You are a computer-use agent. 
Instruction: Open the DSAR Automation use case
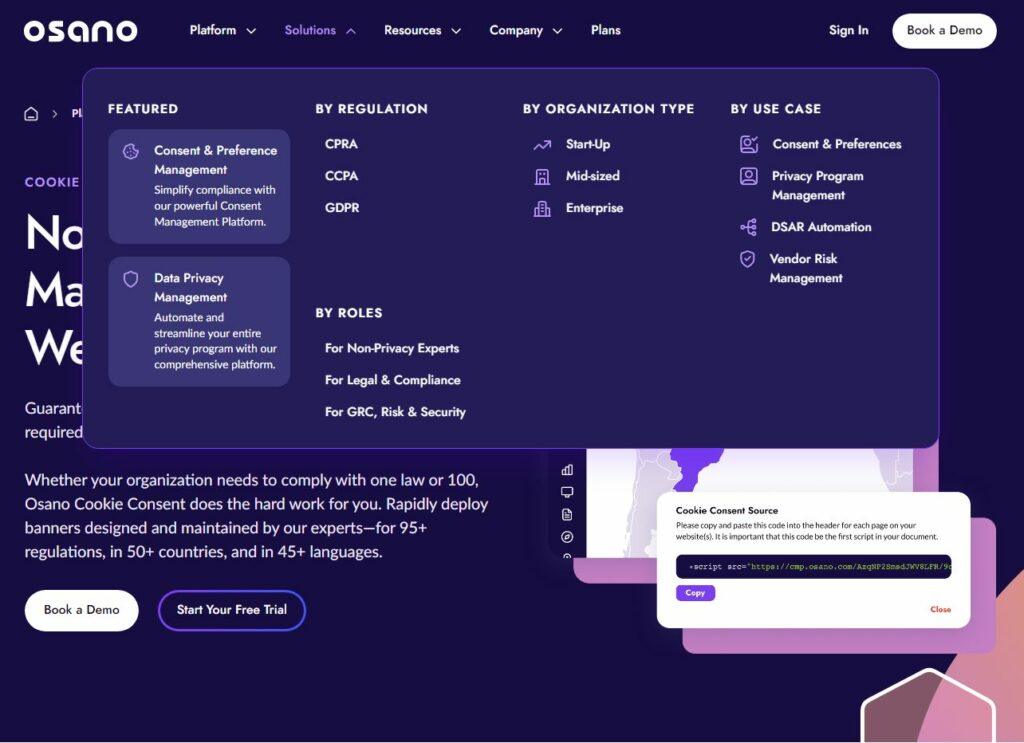coord(821,227)
